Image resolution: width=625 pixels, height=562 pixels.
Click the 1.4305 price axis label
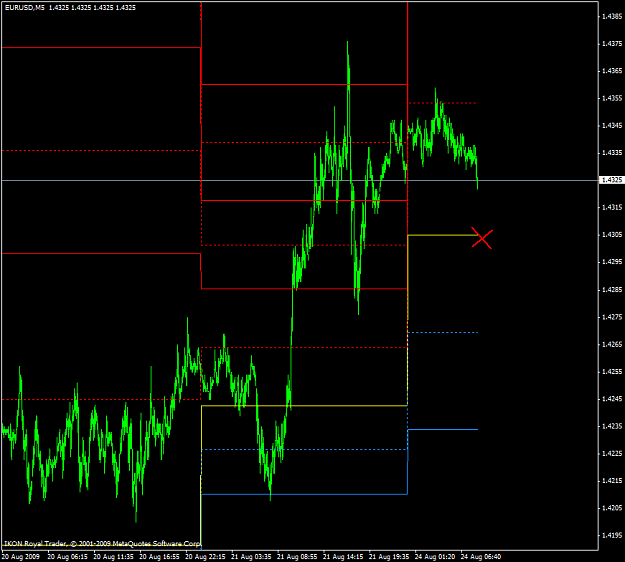tap(612, 235)
